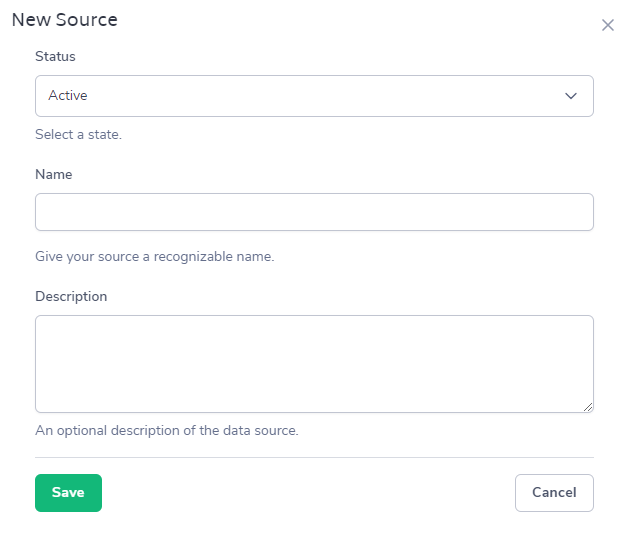Click the optional description helper text
The width and height of the screenshot is (632, 540).
(166, 431)
